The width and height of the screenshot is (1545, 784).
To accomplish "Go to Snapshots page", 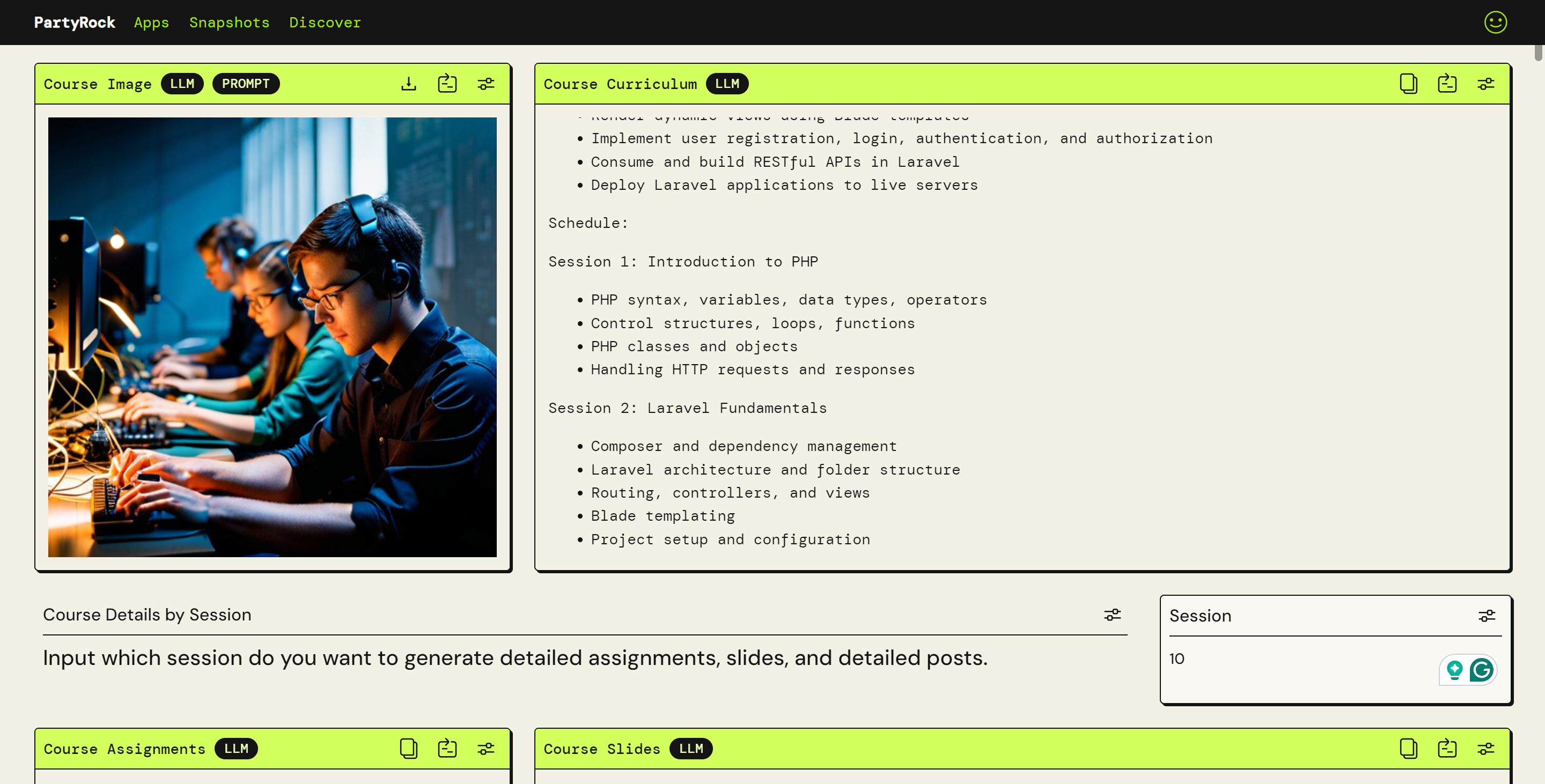I will pos(229,22).
